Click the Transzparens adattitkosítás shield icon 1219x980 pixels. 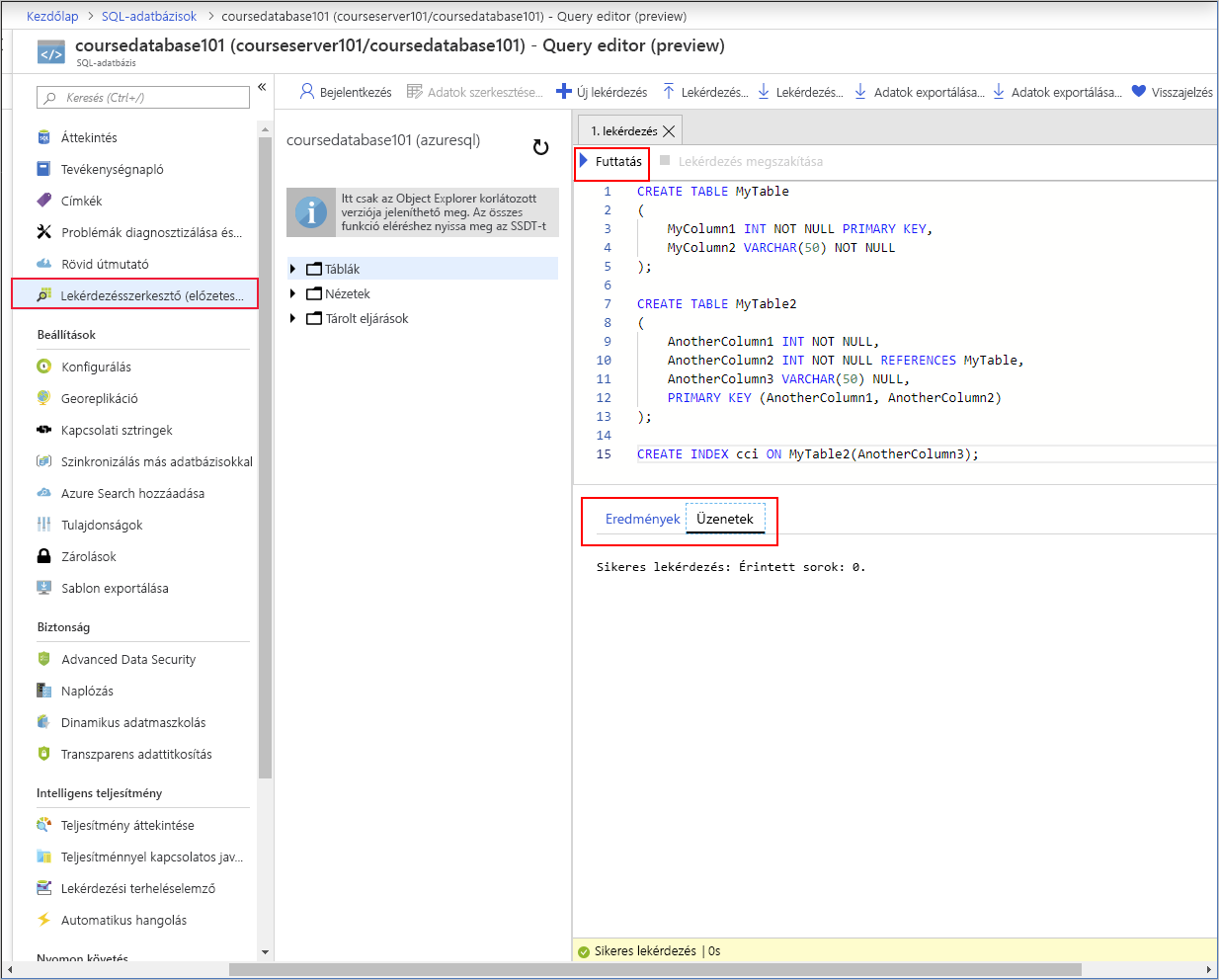(x=43, y=754)
